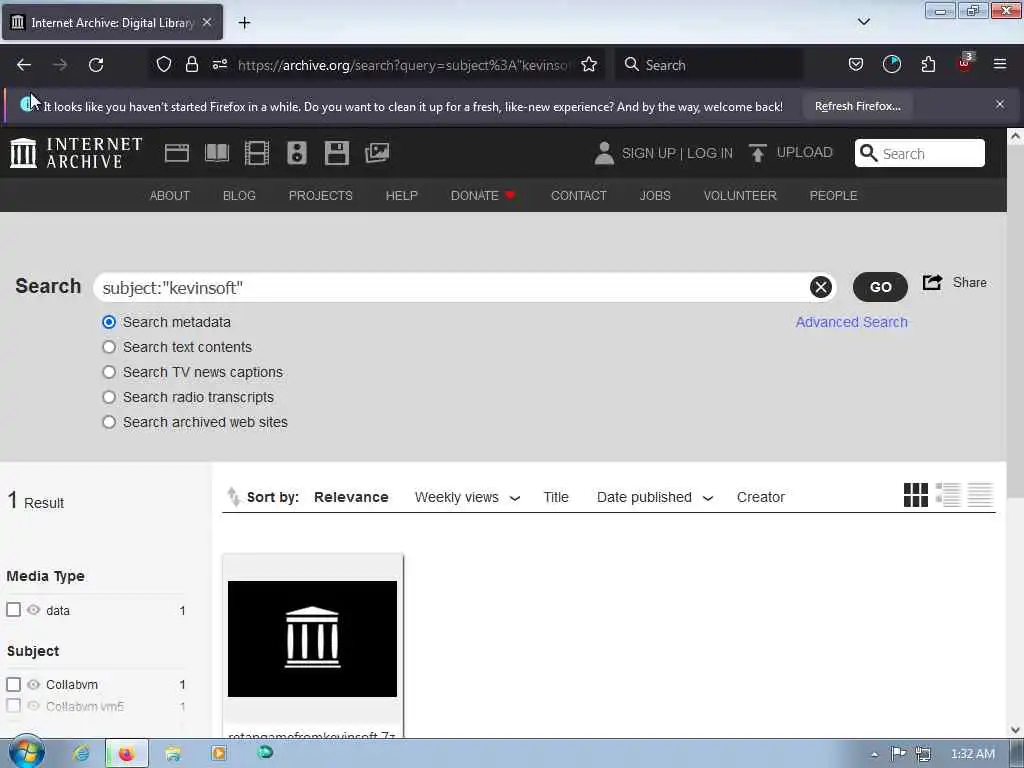The height and width of the screenshot is (768, 1024).
Task: Click the SIGN UP link
Action: pos(648,153)
